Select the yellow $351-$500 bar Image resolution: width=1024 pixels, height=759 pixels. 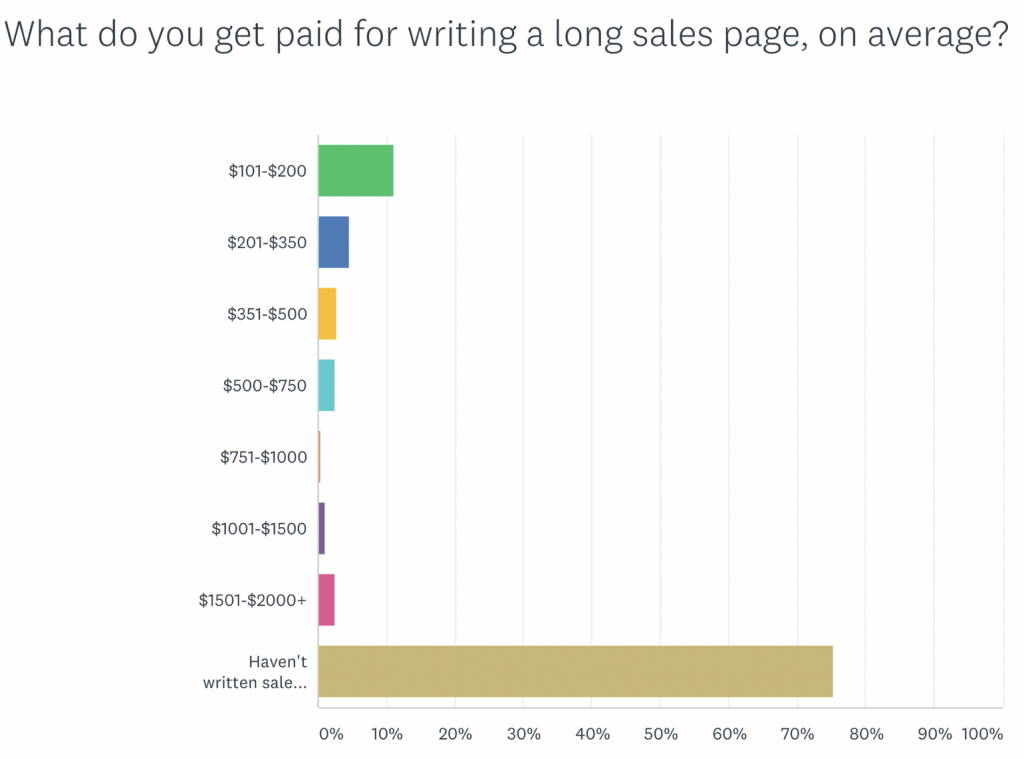tap(328, 313)
